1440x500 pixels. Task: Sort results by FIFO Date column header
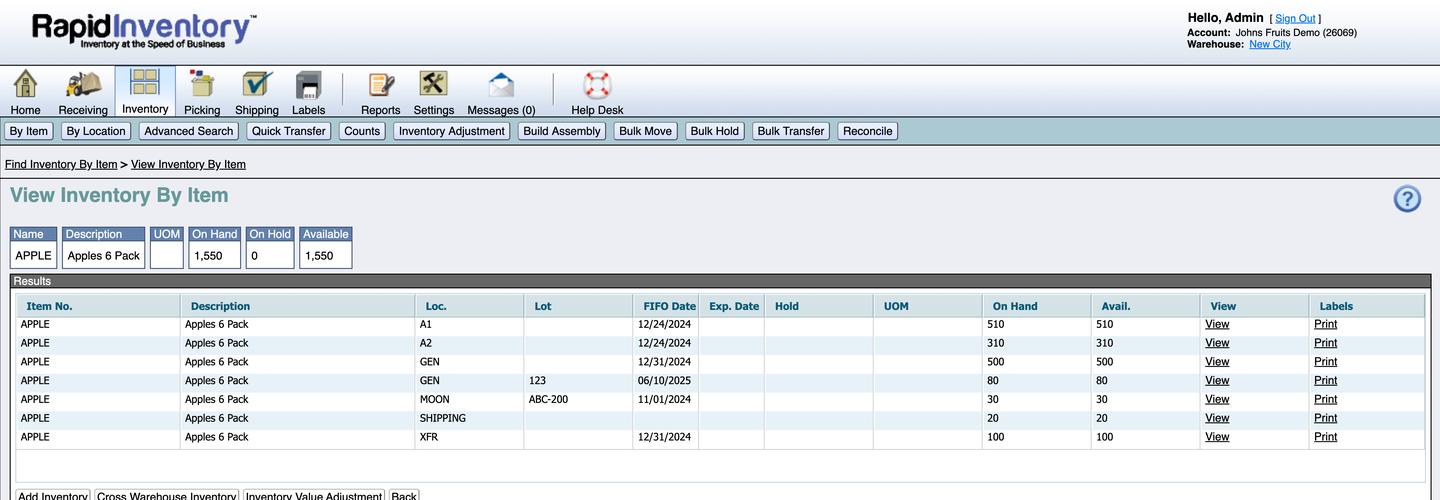point(669,306)
